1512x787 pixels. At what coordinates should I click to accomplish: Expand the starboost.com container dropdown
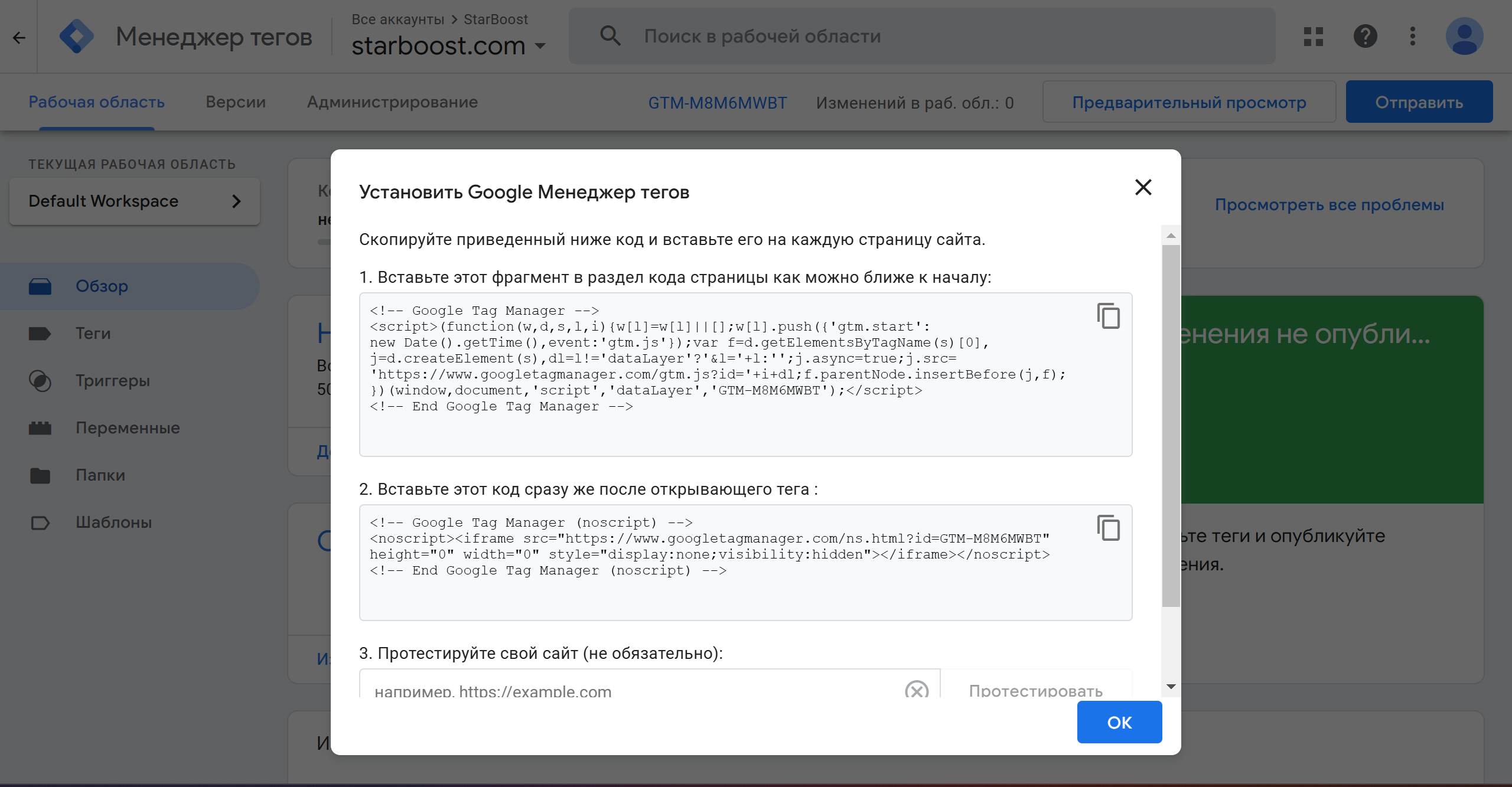pos(540,46)
